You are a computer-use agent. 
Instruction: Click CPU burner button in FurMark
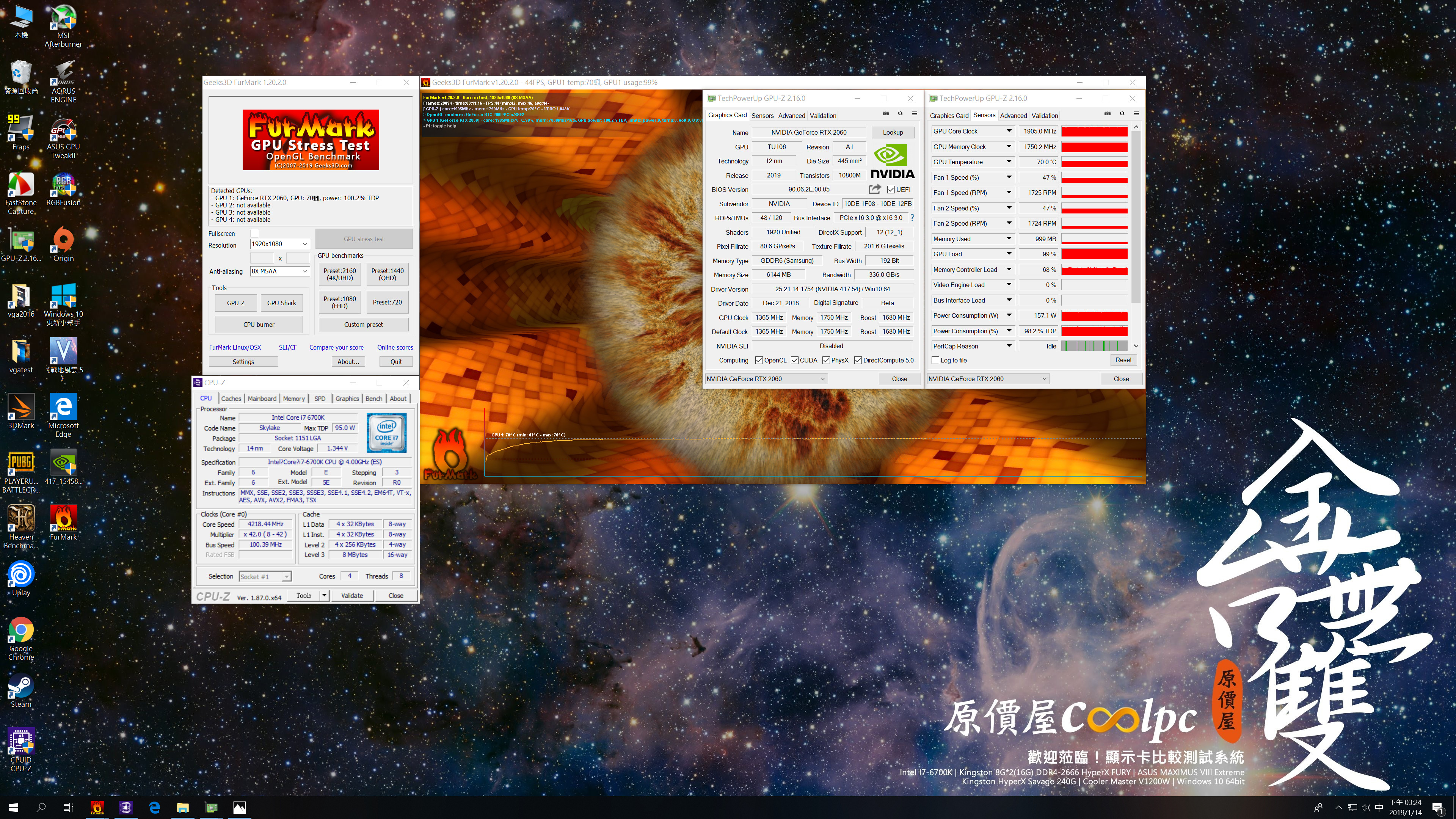(259, 325)
